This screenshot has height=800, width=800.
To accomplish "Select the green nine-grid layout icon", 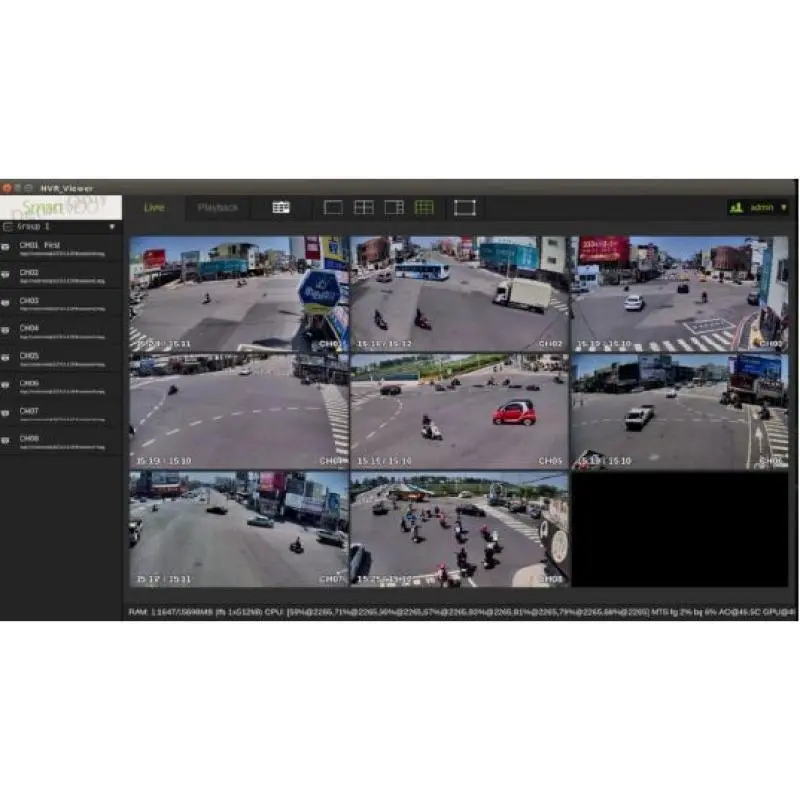I will pyautogui.click(x=424, y=207).
